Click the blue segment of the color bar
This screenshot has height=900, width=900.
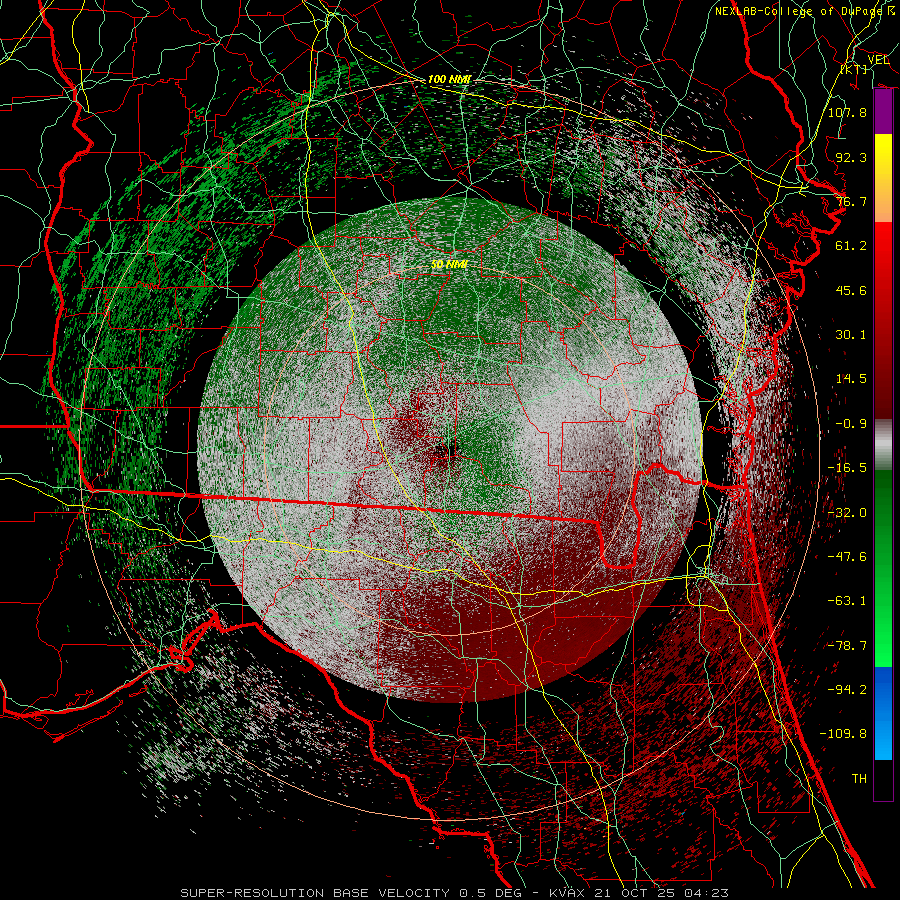(883, 713)
